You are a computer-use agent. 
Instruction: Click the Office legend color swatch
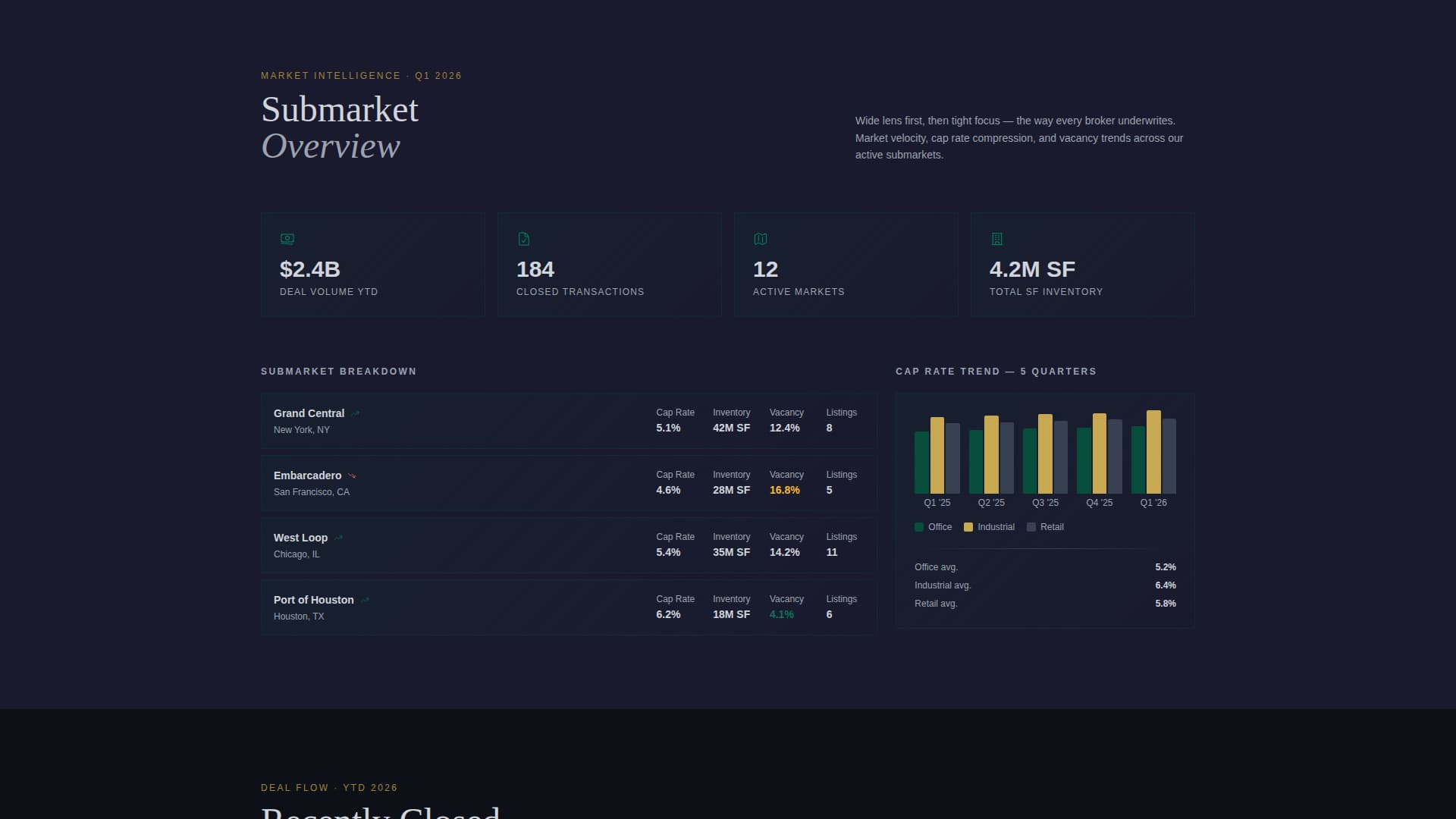coord(919,527)
